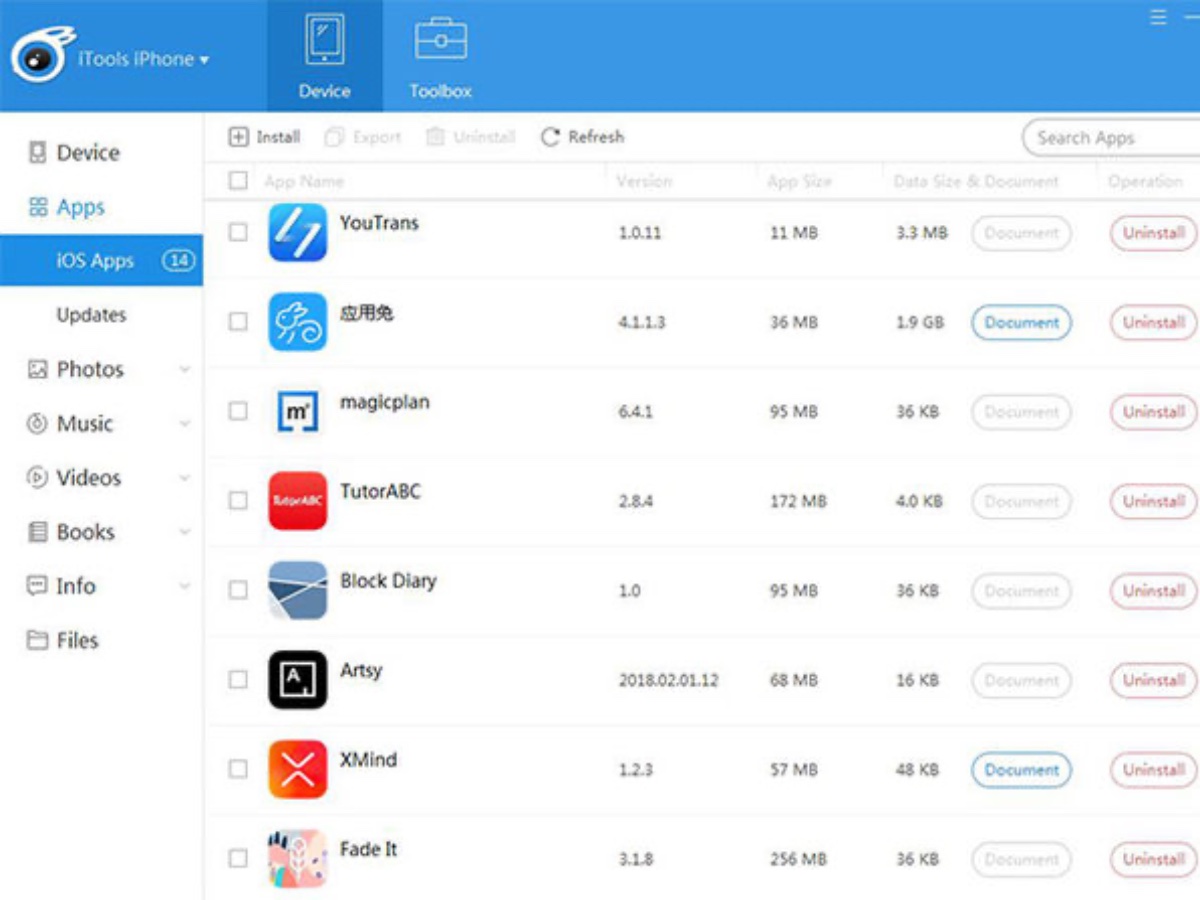The height and width of the screenshot is (900, 1200).
Task: Click the Fade It app icon
Action: pyautogui.click(x=297, y=858)
